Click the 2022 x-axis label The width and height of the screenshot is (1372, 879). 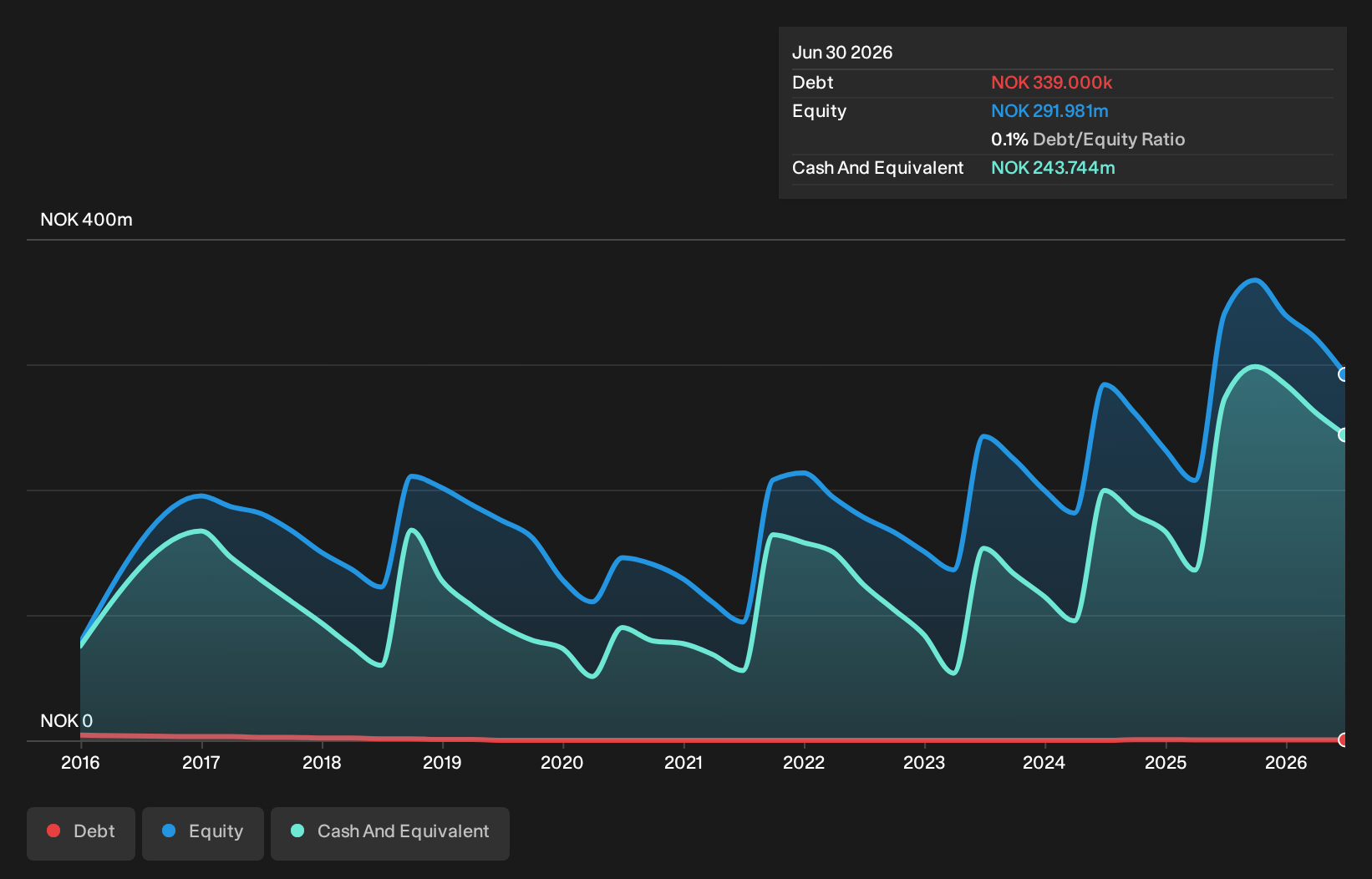tap(804, 762)
